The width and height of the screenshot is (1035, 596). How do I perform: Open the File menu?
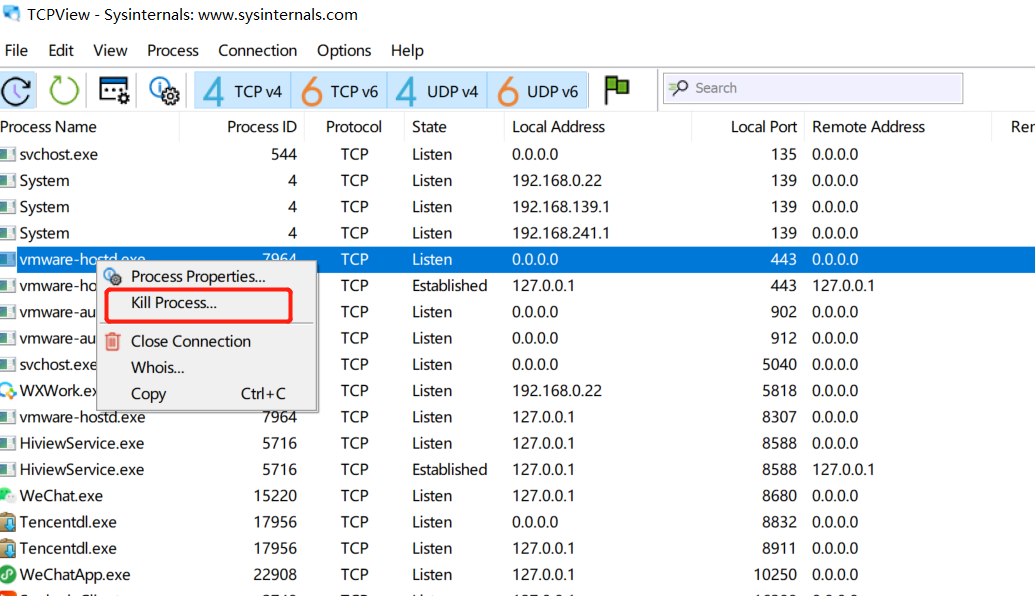[16, 51]
